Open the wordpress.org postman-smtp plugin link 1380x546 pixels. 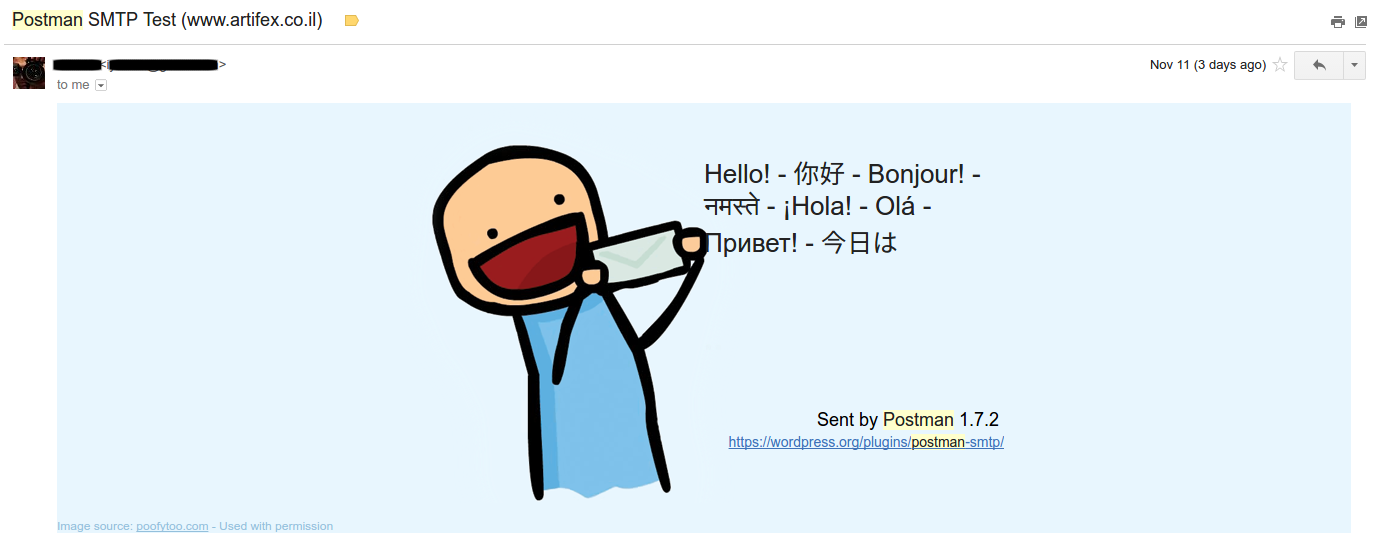coord(866,442)
